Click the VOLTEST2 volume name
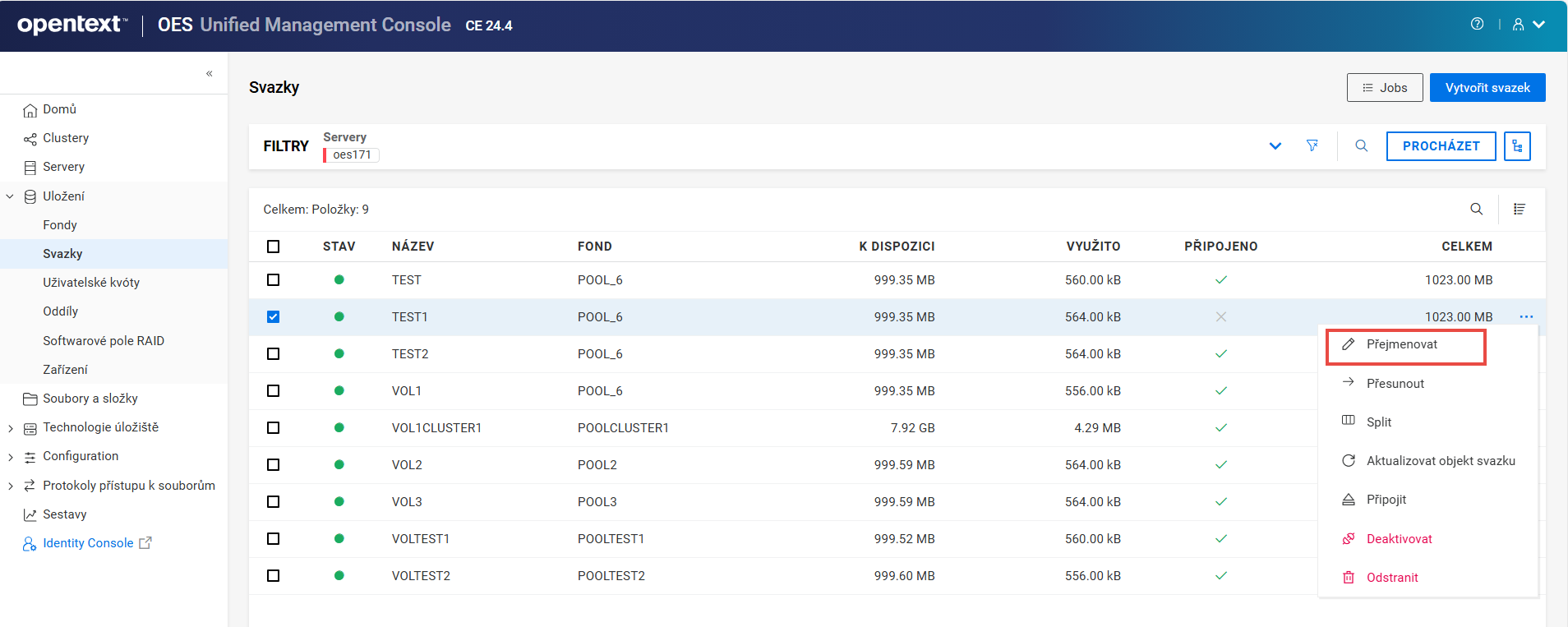1568x627 pixels. [421, 576]
